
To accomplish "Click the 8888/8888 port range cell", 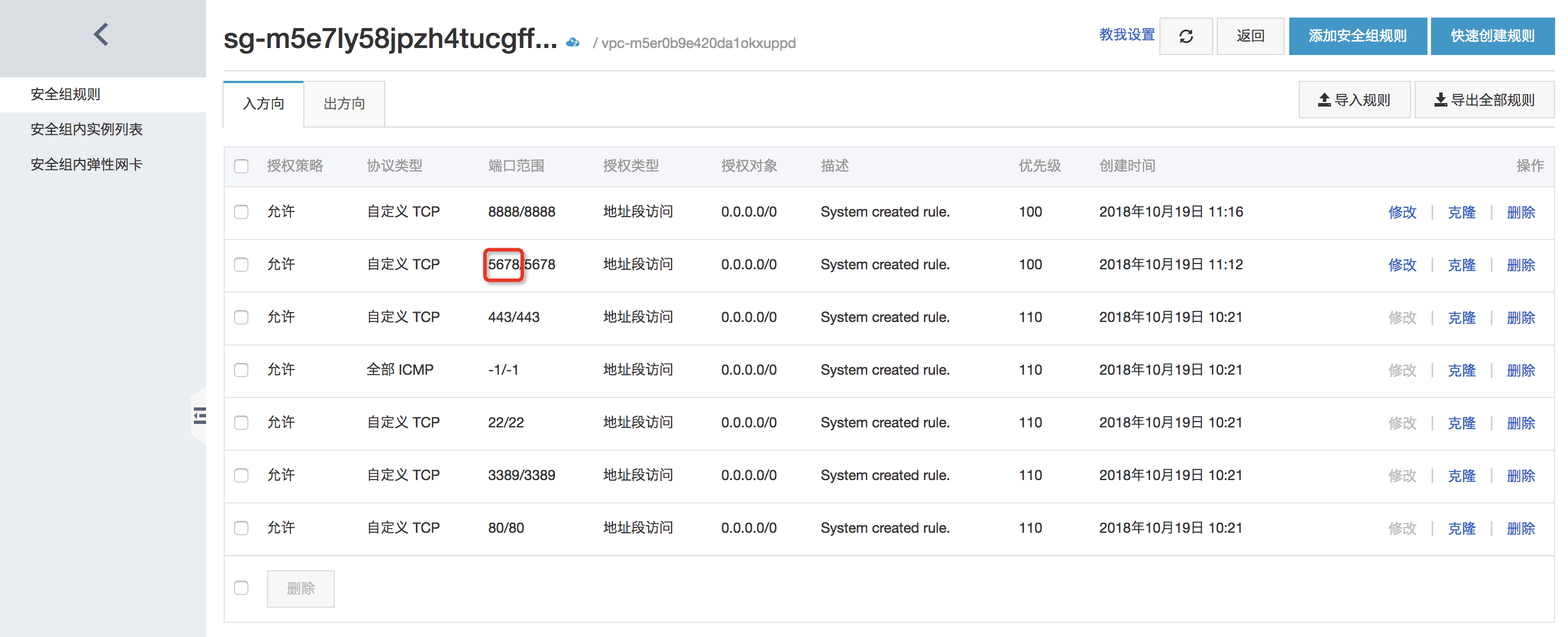I will [x=522, y=212].
